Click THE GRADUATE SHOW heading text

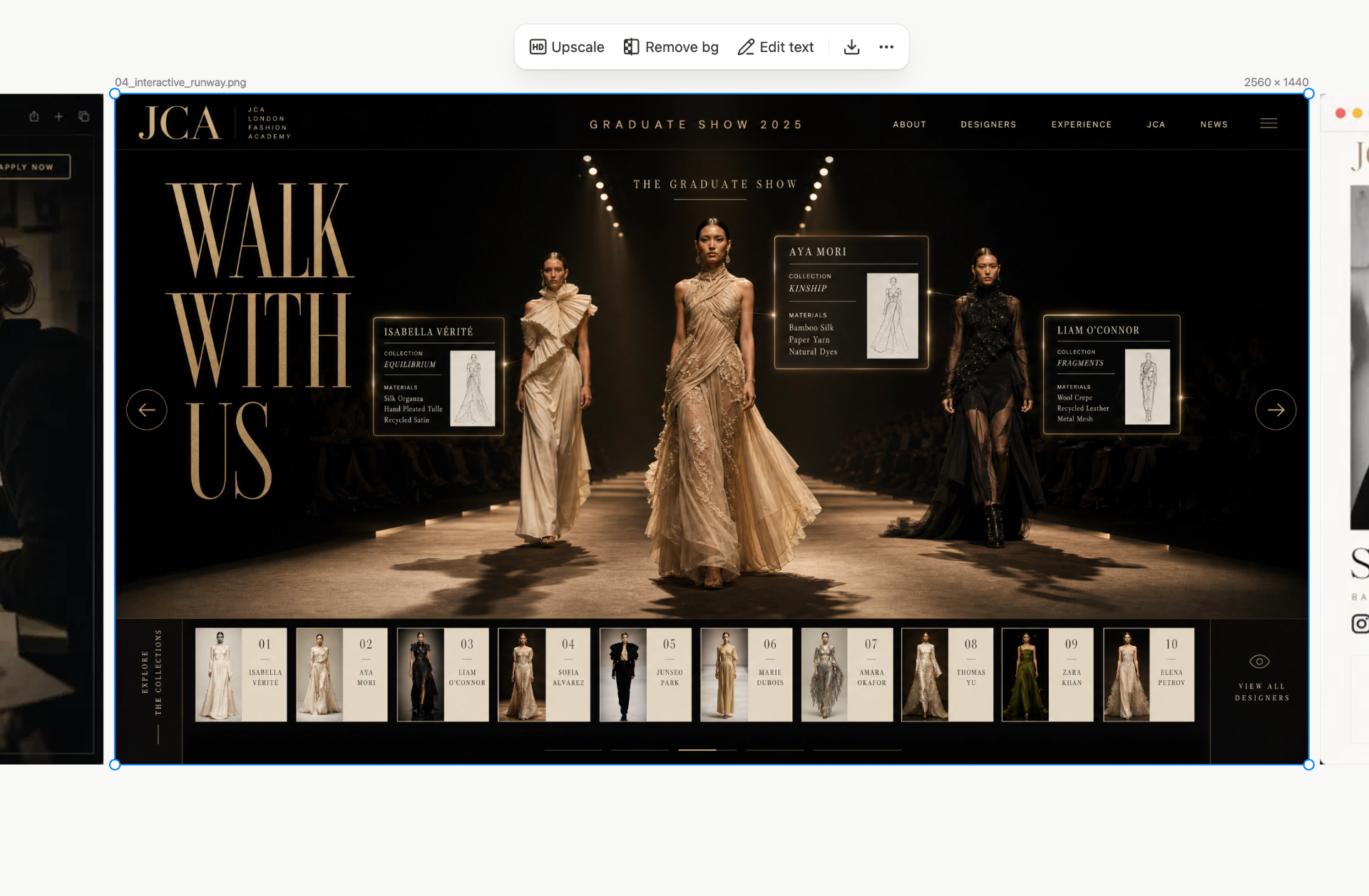click(715, 185)
